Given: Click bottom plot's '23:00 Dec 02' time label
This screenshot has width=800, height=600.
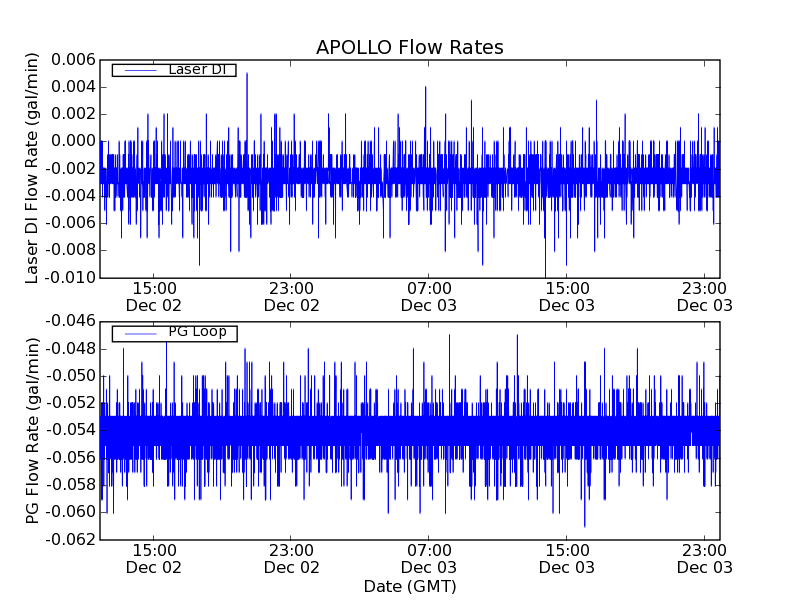Looking at the screenshot, I should point(291,559).
